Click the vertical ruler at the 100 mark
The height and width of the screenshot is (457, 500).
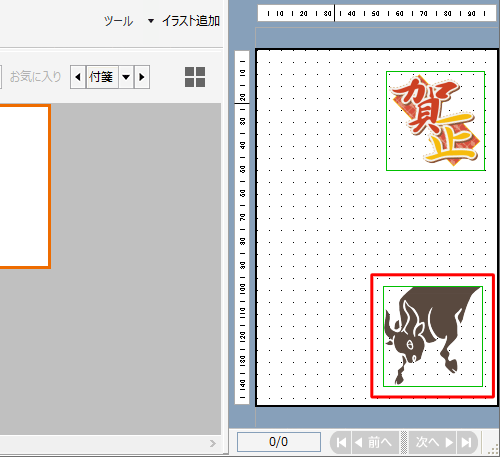tap(242, 289)
